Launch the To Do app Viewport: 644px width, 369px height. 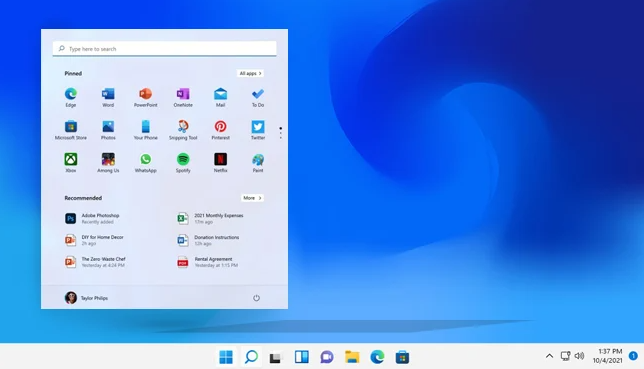point(258,97)
